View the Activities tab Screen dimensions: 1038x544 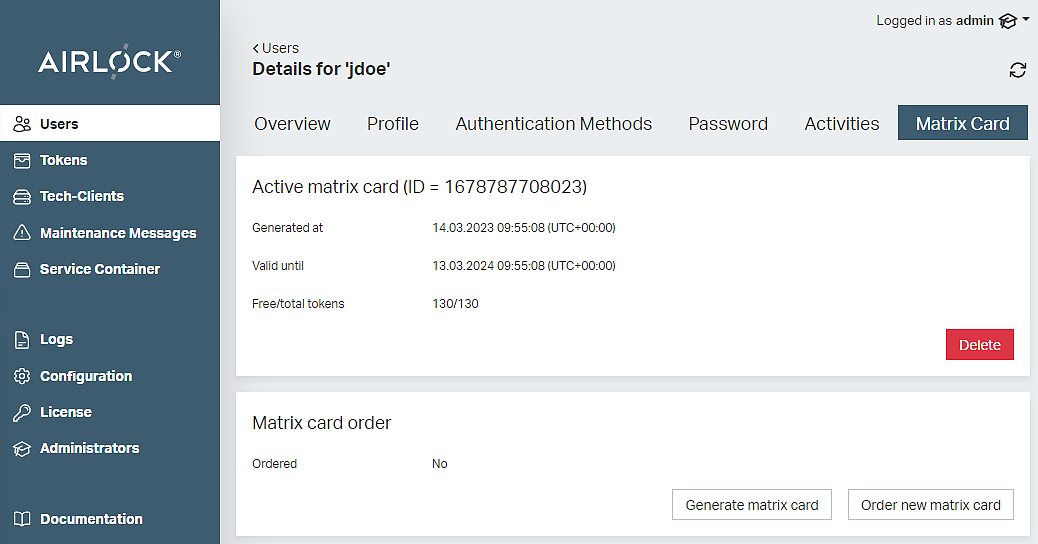point(841,124)
